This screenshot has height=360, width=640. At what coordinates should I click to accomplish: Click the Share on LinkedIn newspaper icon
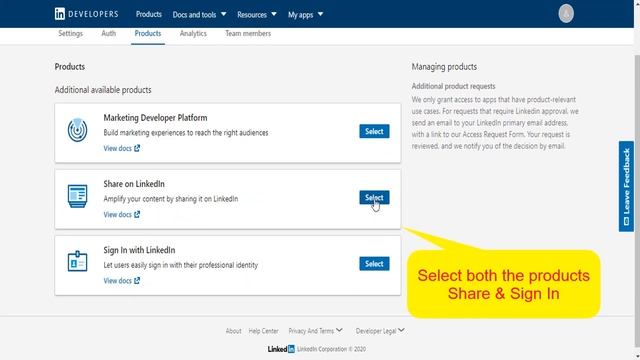77,196
